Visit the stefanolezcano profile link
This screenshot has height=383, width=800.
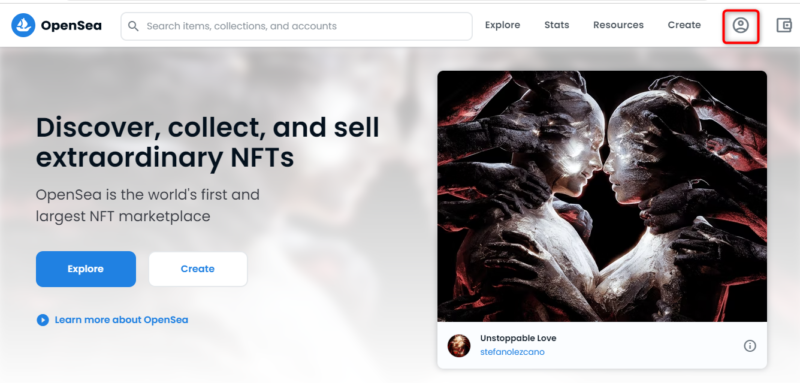(512, 352)
